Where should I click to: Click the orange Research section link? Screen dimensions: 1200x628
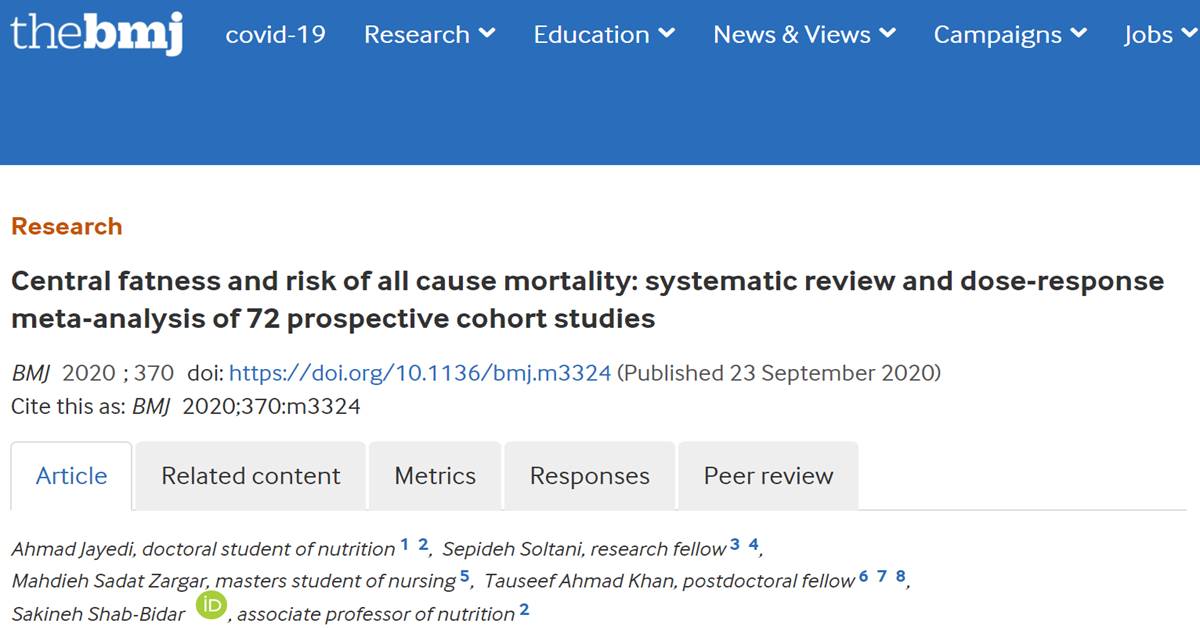click(67, 226)
